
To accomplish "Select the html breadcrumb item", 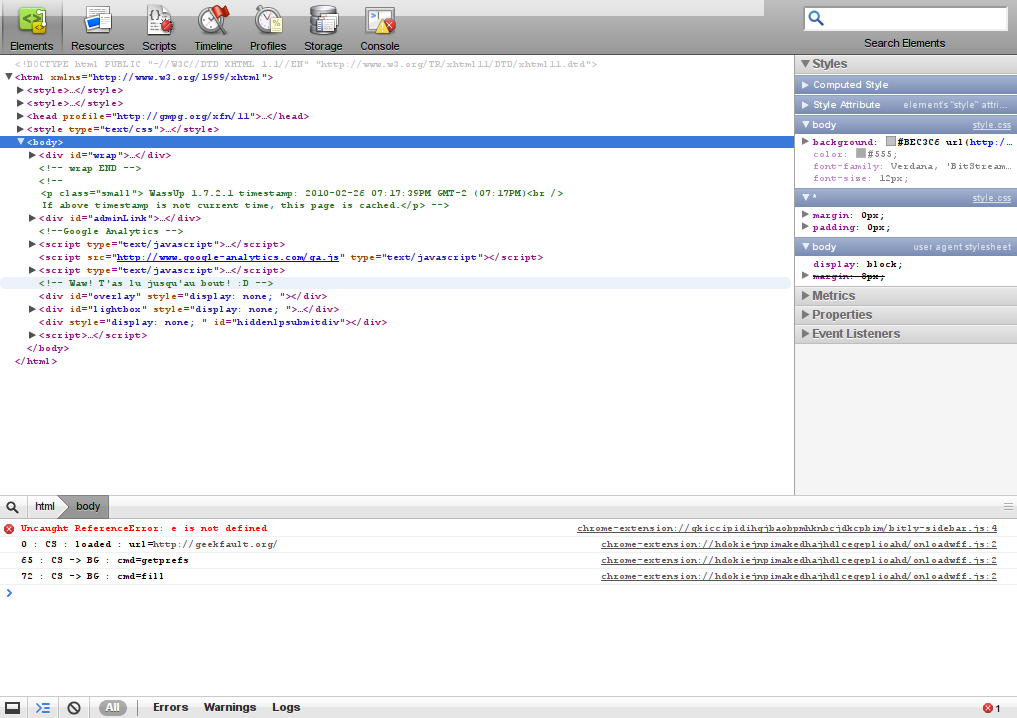I will 44,507.
